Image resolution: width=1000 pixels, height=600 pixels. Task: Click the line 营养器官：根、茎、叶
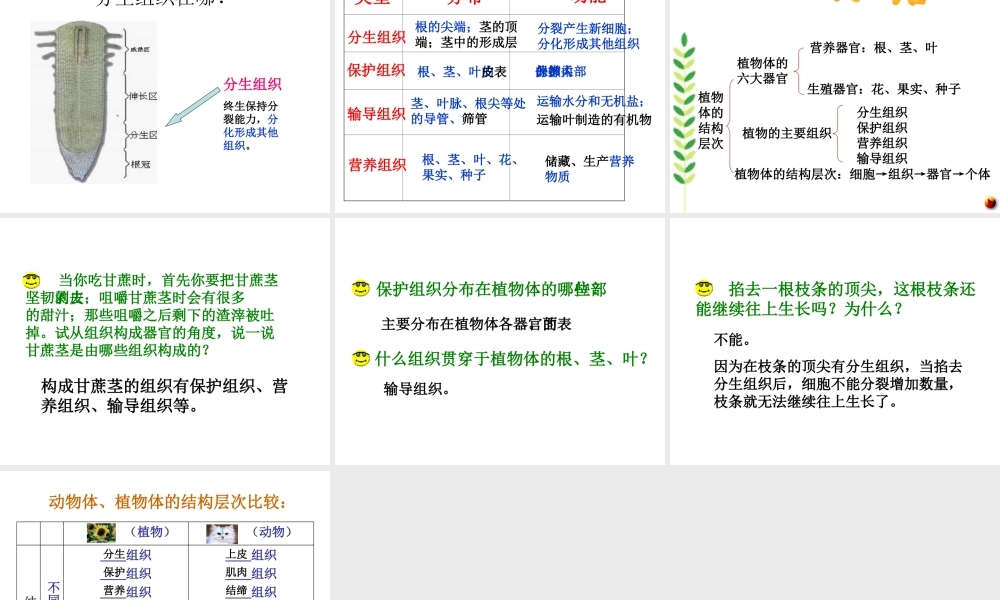pos(873,48)
